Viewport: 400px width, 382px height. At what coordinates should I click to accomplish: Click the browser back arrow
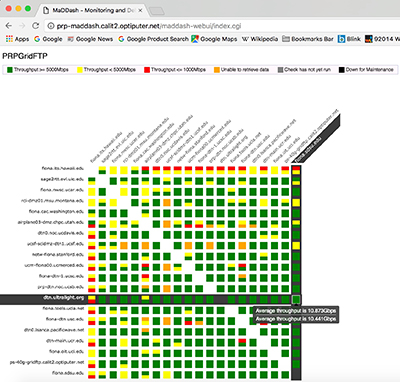[9, 26]
